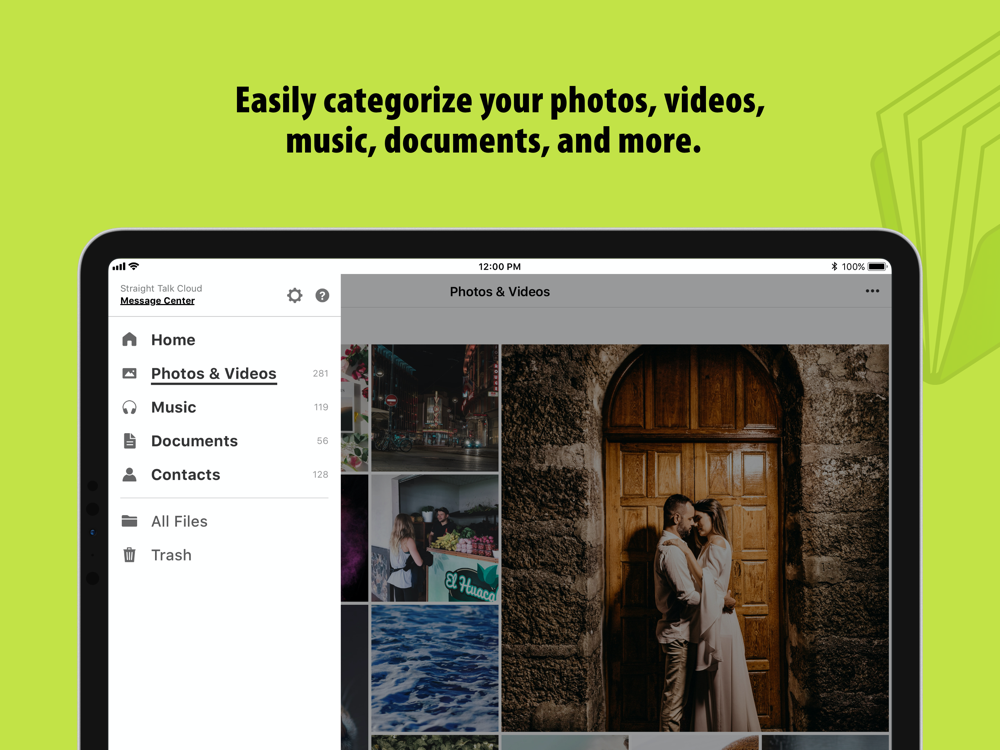Open the pink flowers photo thumbnail
This screenshot has height=750, width=1000.
coord(355,408)
